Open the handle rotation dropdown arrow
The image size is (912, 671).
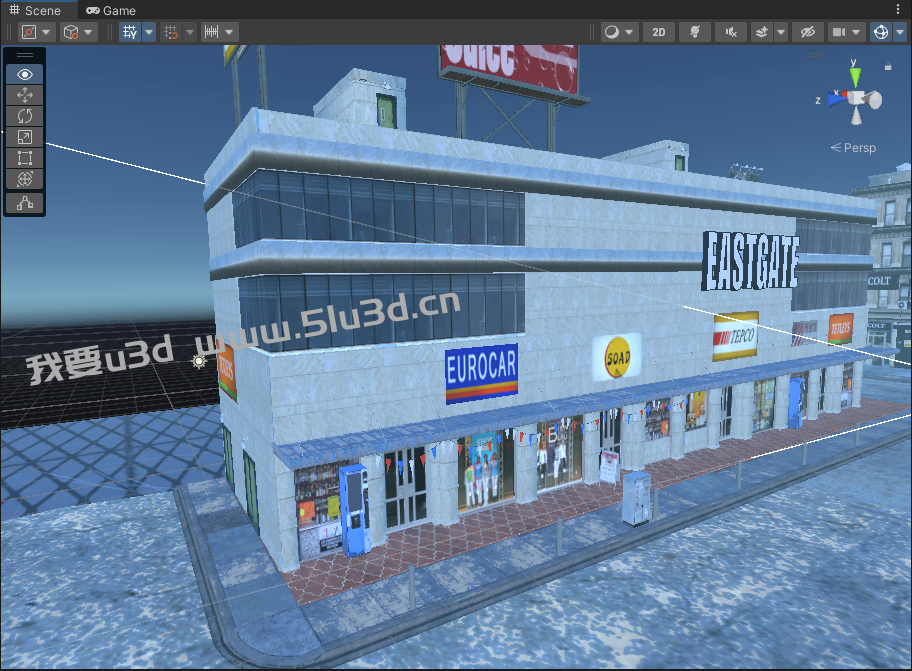(x=88, y=32)
